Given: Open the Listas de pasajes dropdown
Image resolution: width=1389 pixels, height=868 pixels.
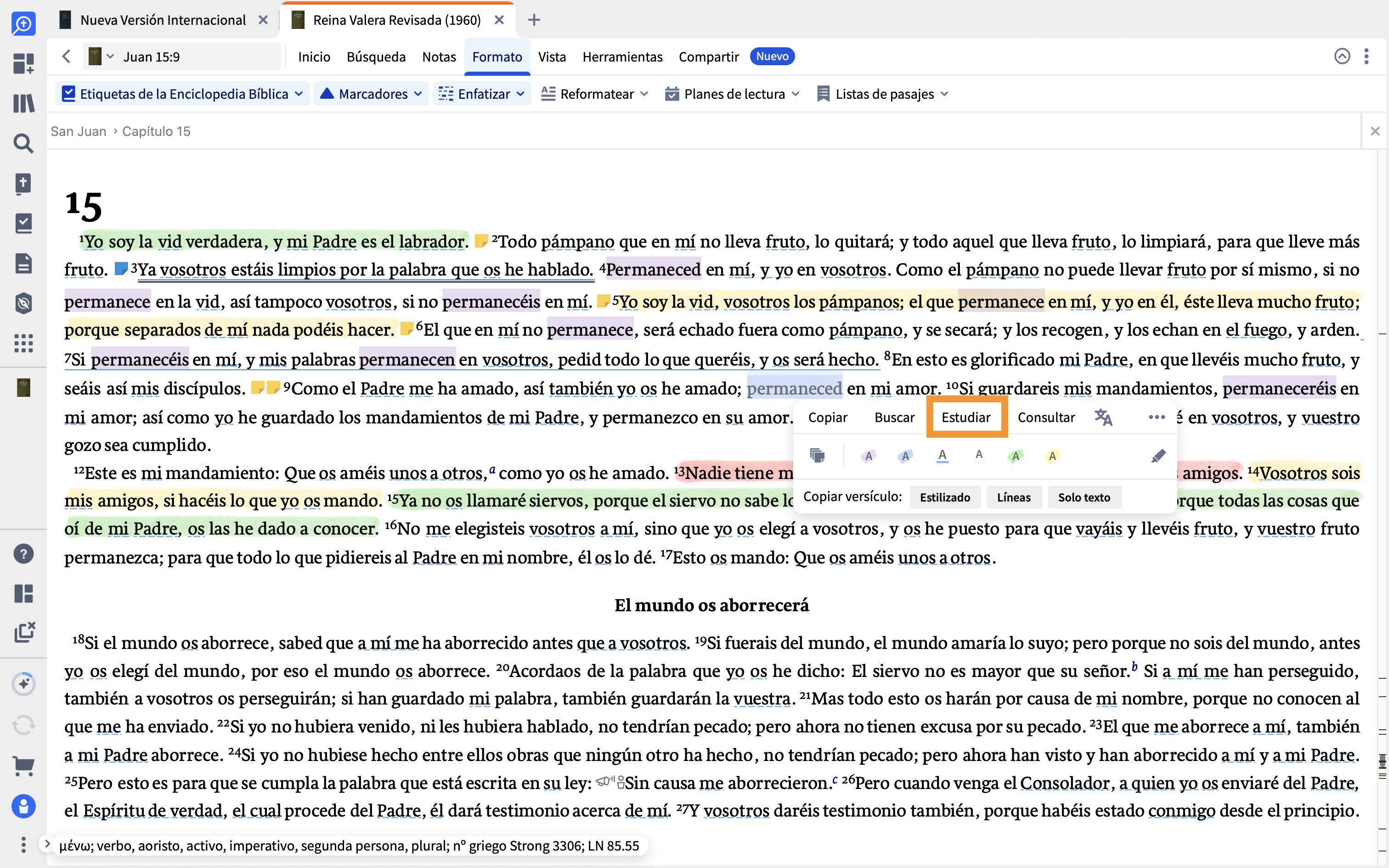Looking at the screenshot, I should [883, 94].
